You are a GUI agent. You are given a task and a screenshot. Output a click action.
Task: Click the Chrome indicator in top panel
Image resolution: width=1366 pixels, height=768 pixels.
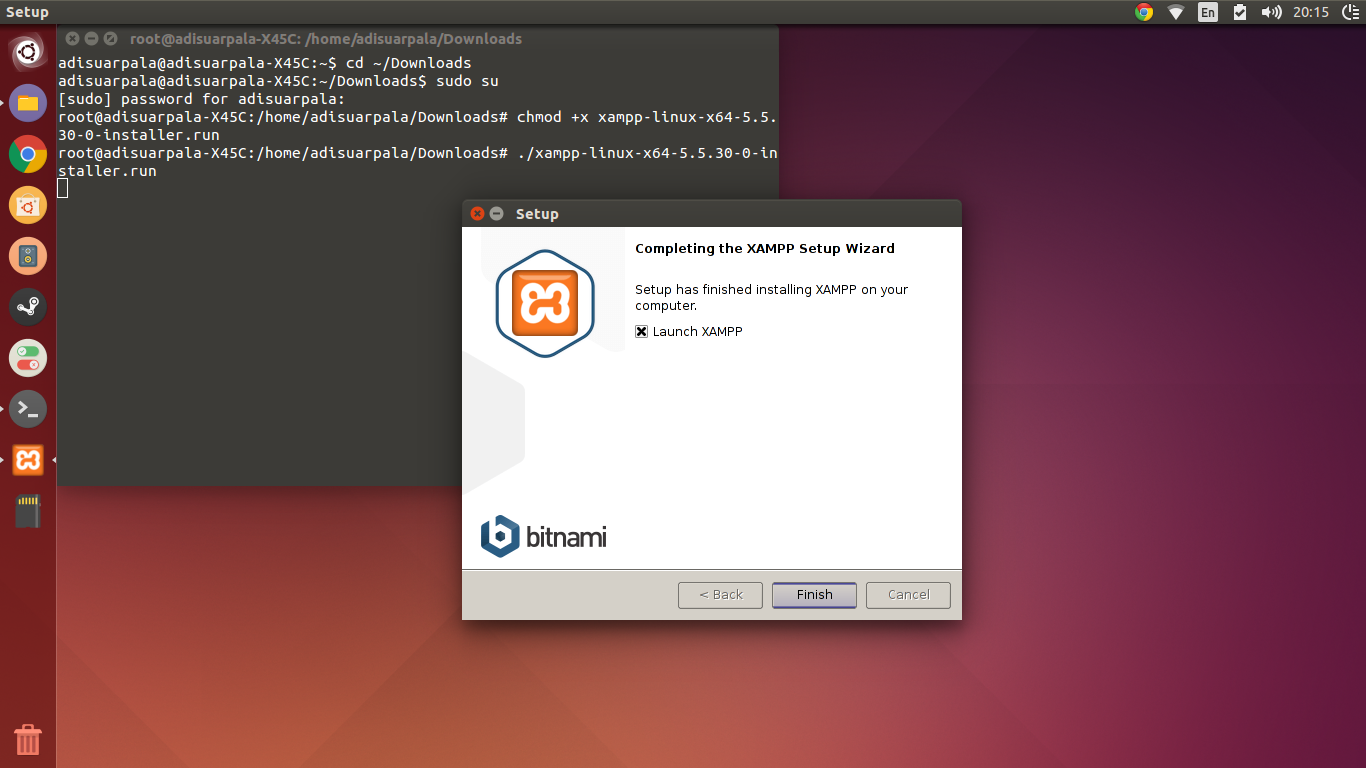[x=1144, y=12]
